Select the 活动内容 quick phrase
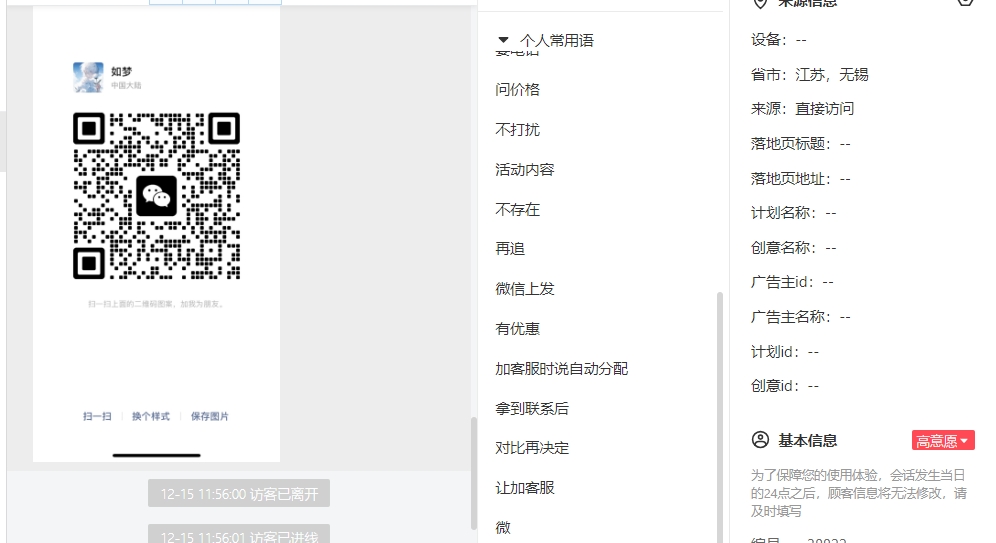Image resolution: width=996 pixels, height=543 pixels. [x=525, y=170]
